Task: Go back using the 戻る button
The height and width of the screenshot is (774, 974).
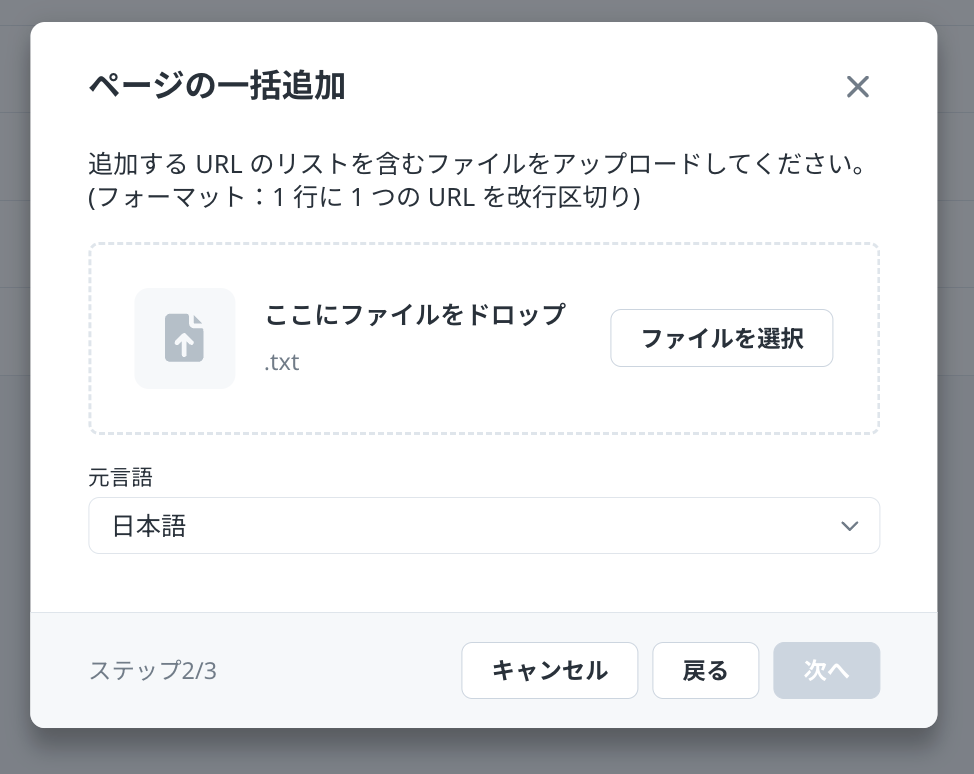Action: (705, 670)
